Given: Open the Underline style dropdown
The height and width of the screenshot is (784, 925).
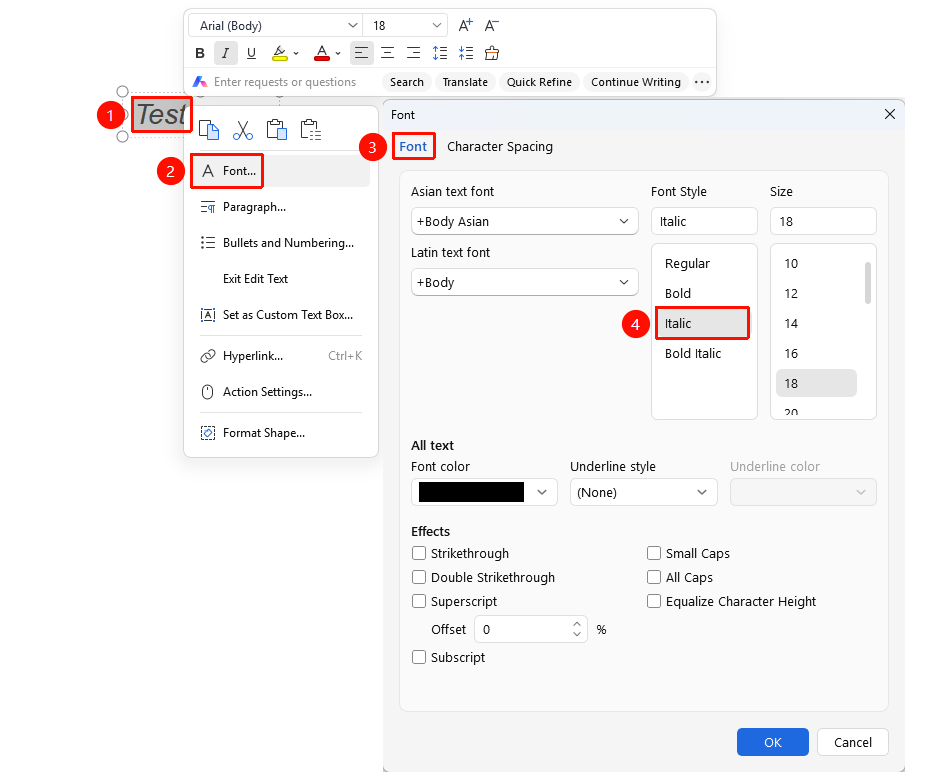Looking at the screenshot, I should [x=644, y=492].
